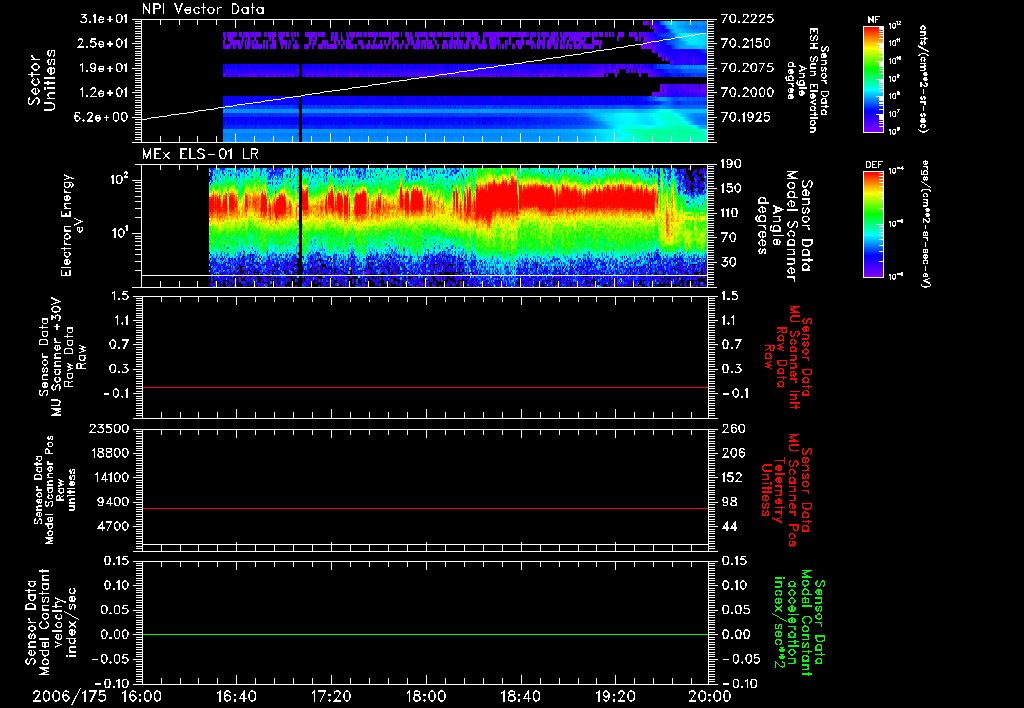Click the '2006/175' date label
The height and width of the screenshot is (708, 1024).
[69, 697]
